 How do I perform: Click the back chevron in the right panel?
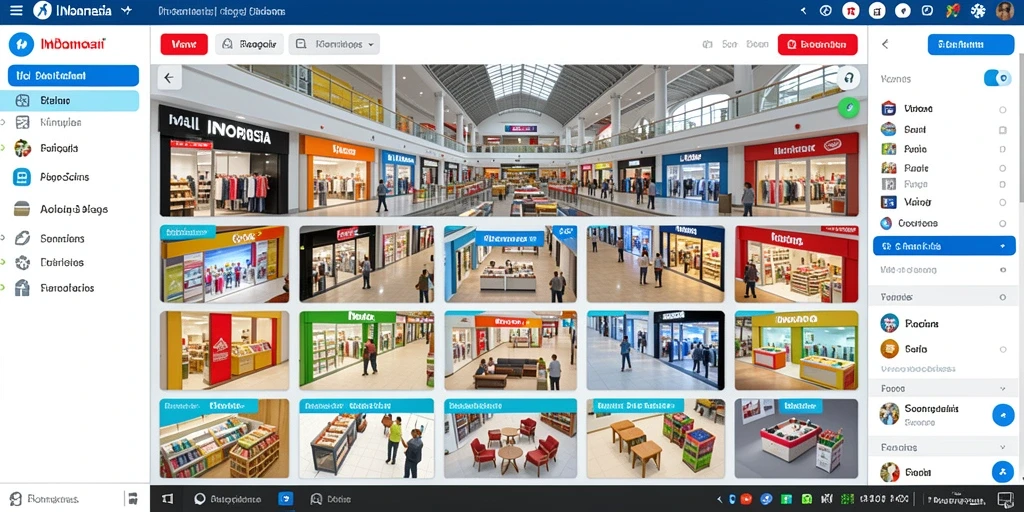click(x=885, y=44)
